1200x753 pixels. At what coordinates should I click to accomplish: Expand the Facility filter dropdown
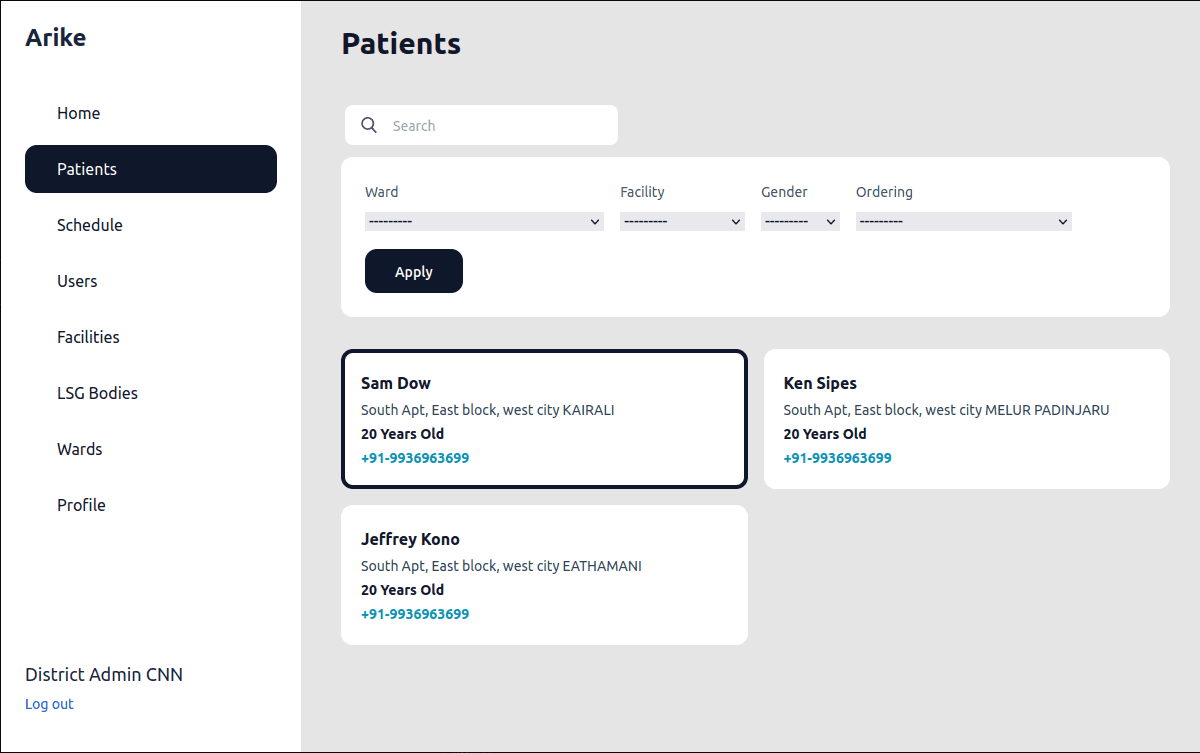tap(682, 222)
